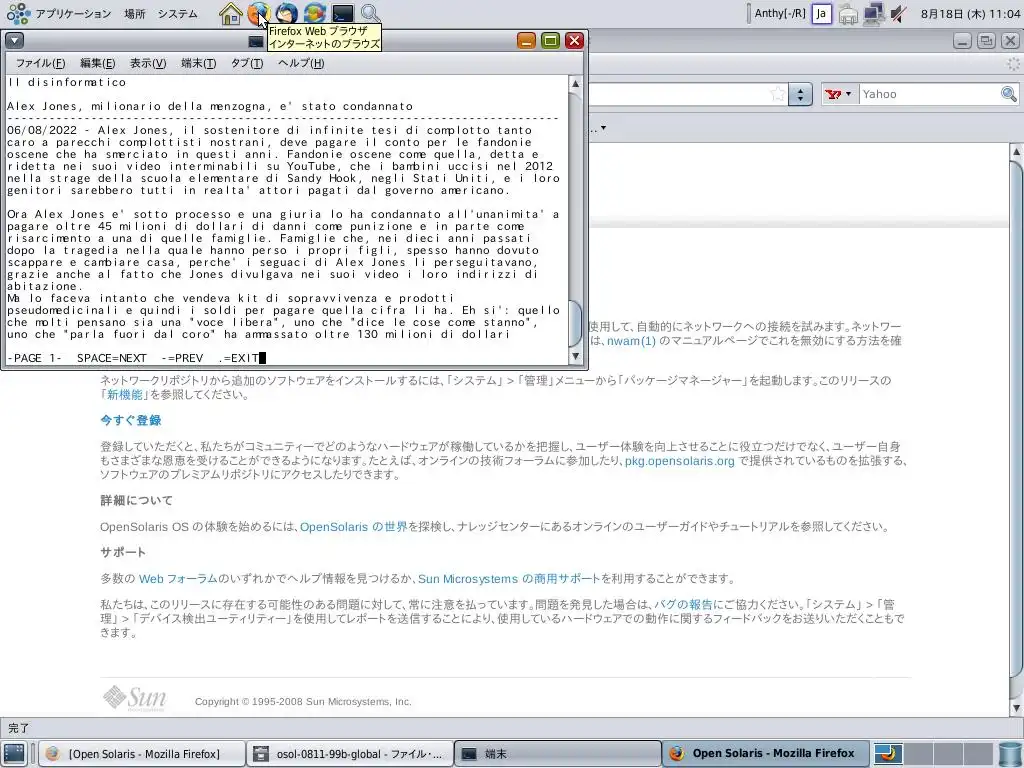Image resolution: width=1024 pixels, height=768 pixels.
Task: Open the タブ menu in terminal
Action: [247, 63]
